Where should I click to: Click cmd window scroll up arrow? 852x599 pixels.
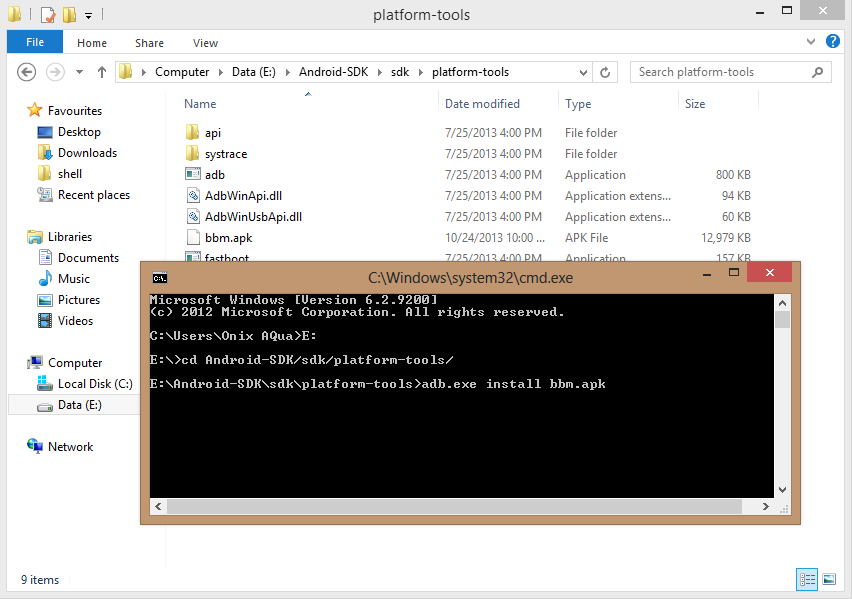coord(782,303)
